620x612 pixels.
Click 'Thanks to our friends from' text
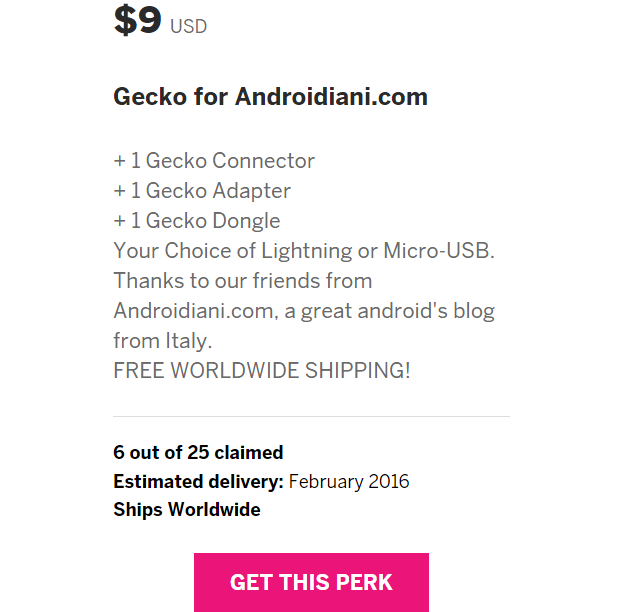tap(243, 281)
